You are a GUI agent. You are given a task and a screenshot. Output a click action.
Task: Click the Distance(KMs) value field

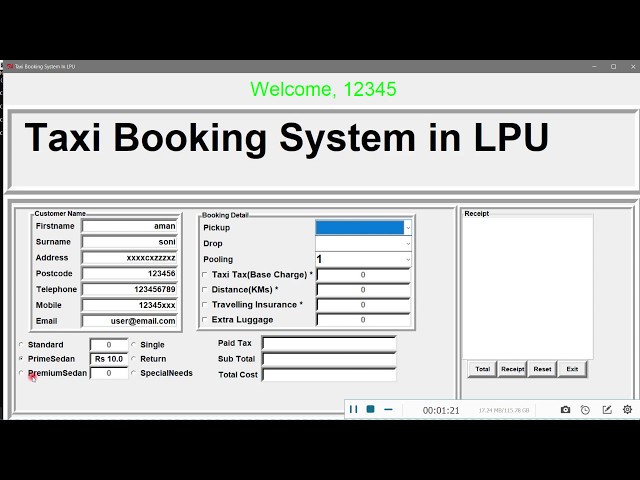[363, 290]
